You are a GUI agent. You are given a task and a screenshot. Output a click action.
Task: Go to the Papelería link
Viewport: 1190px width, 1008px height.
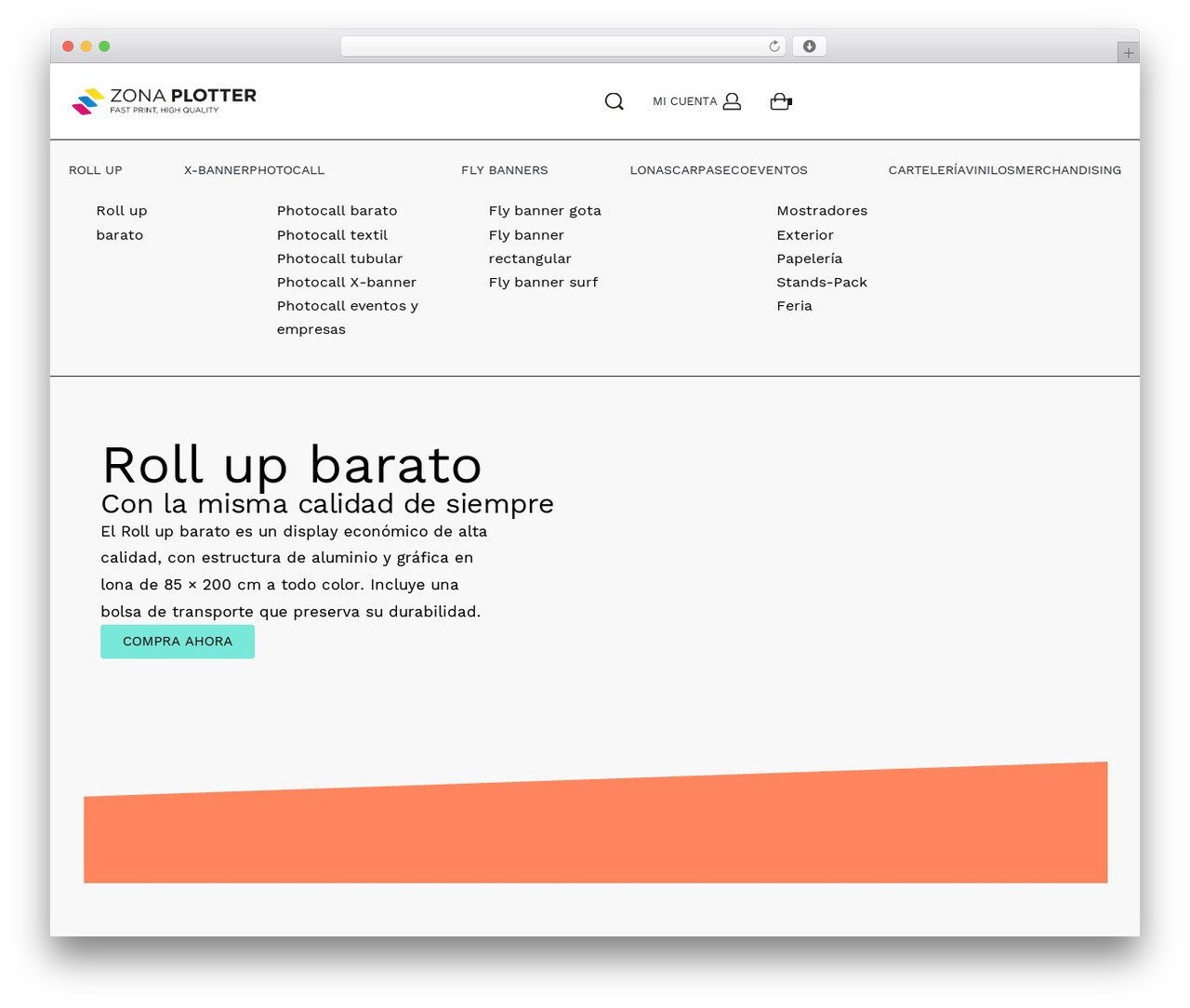[x=810, y=259]
